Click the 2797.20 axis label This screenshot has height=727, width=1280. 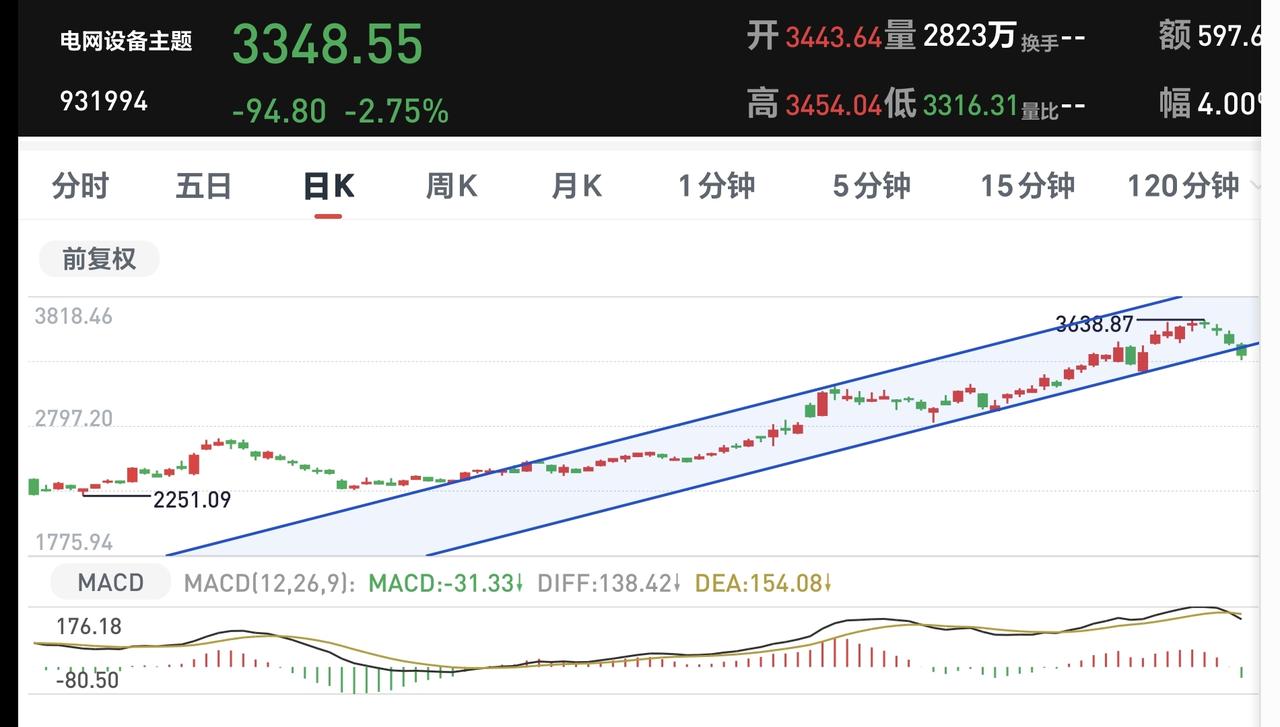tap(74, 418)
